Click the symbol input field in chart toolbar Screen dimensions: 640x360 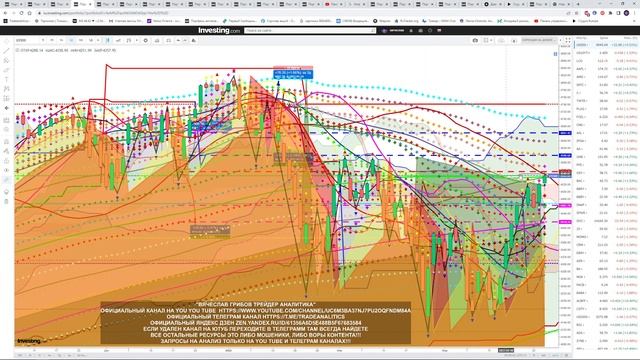tap(28, 40)
